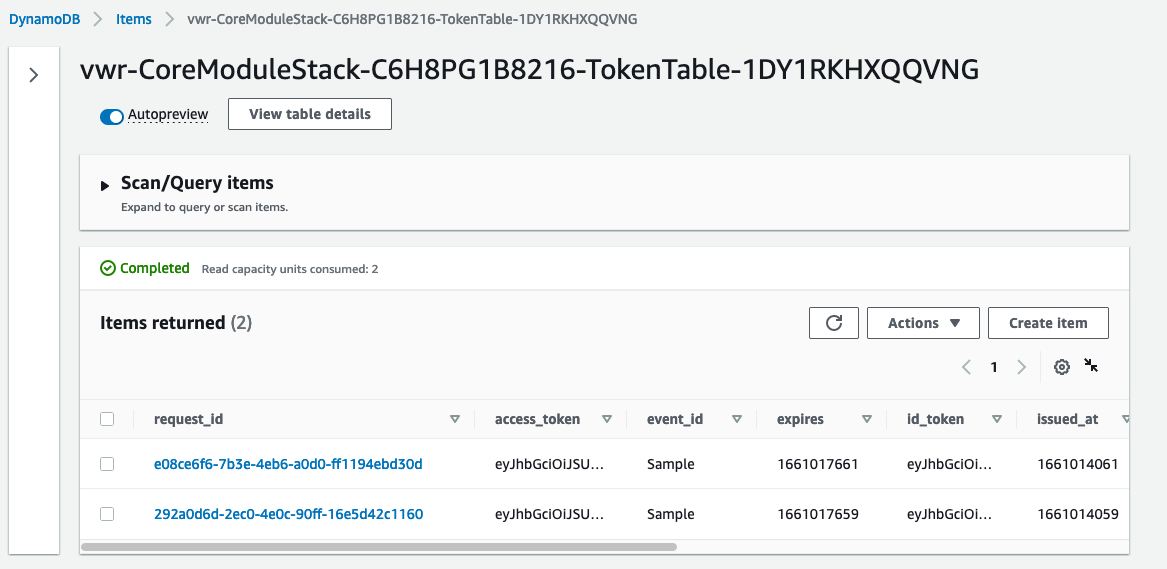Screen dimensions: 1167x569
Task: Select checkbox for item e08ce6f6
Action: pyautogui.click(x=107, y=464)
